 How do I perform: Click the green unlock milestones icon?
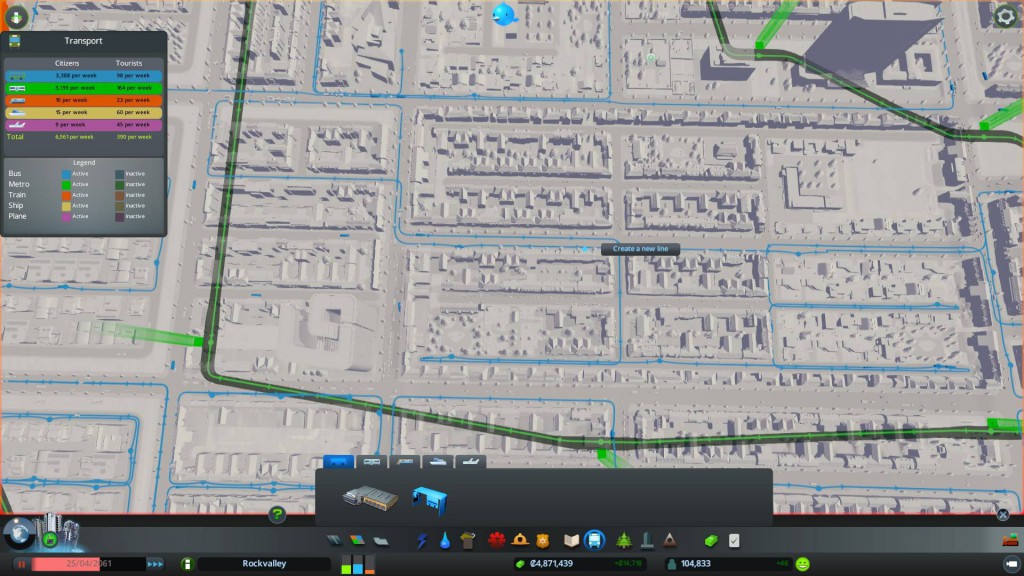click(x=50, y=539)
